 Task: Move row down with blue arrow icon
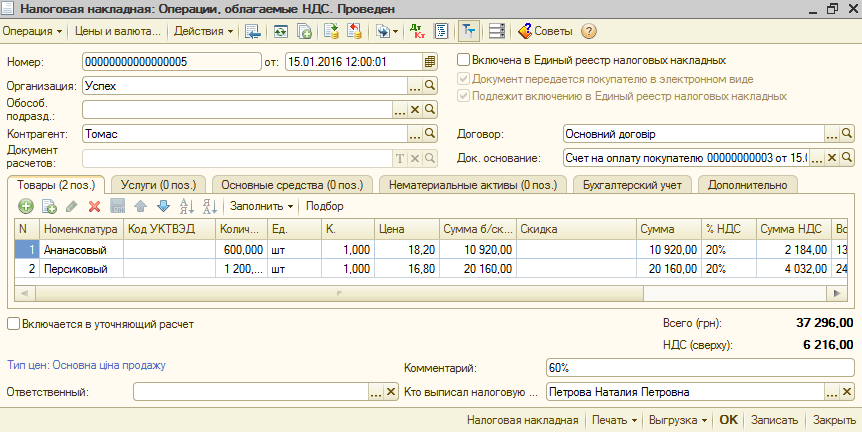(x=163, y=206)
